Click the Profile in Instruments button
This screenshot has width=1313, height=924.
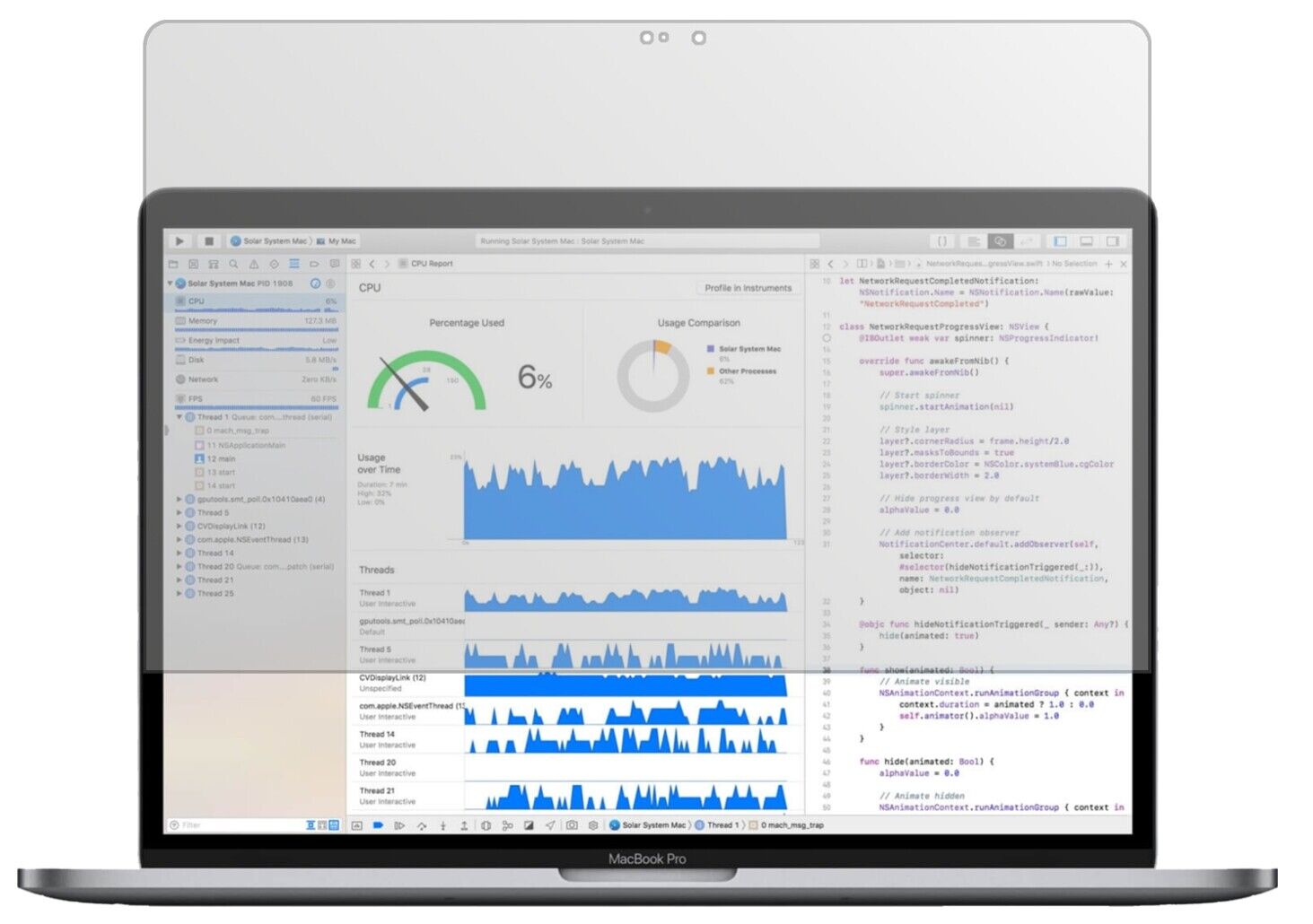(748, 288)
